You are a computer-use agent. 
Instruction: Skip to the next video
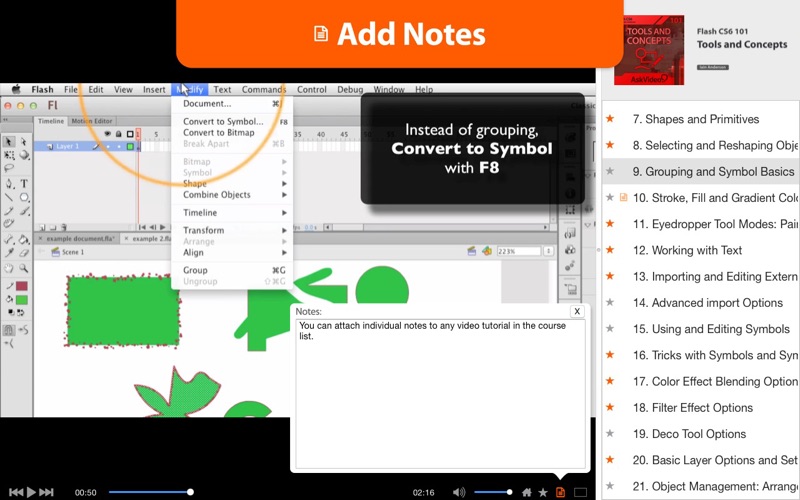pos(46,492)
